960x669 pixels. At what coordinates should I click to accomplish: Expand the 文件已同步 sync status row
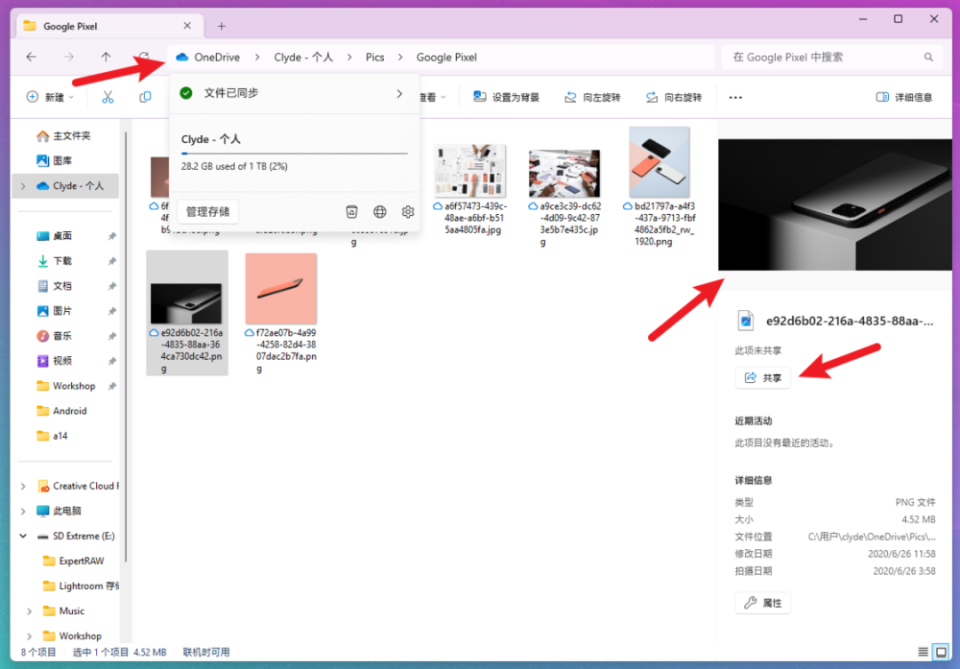click(x=398, y=93)
